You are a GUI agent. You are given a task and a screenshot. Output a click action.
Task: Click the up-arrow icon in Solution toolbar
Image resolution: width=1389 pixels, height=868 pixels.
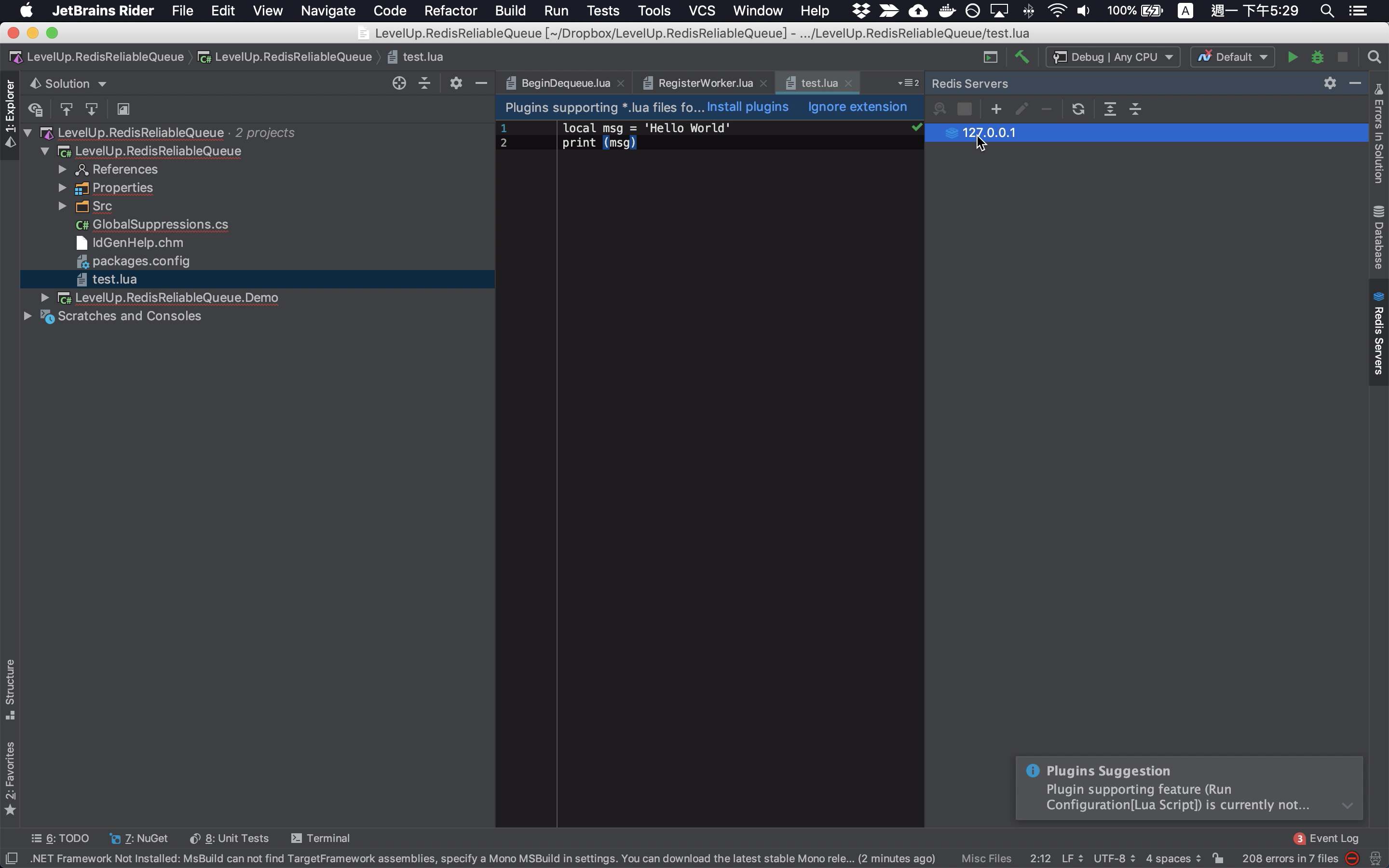pyautogui.click(x=66, y=109)
